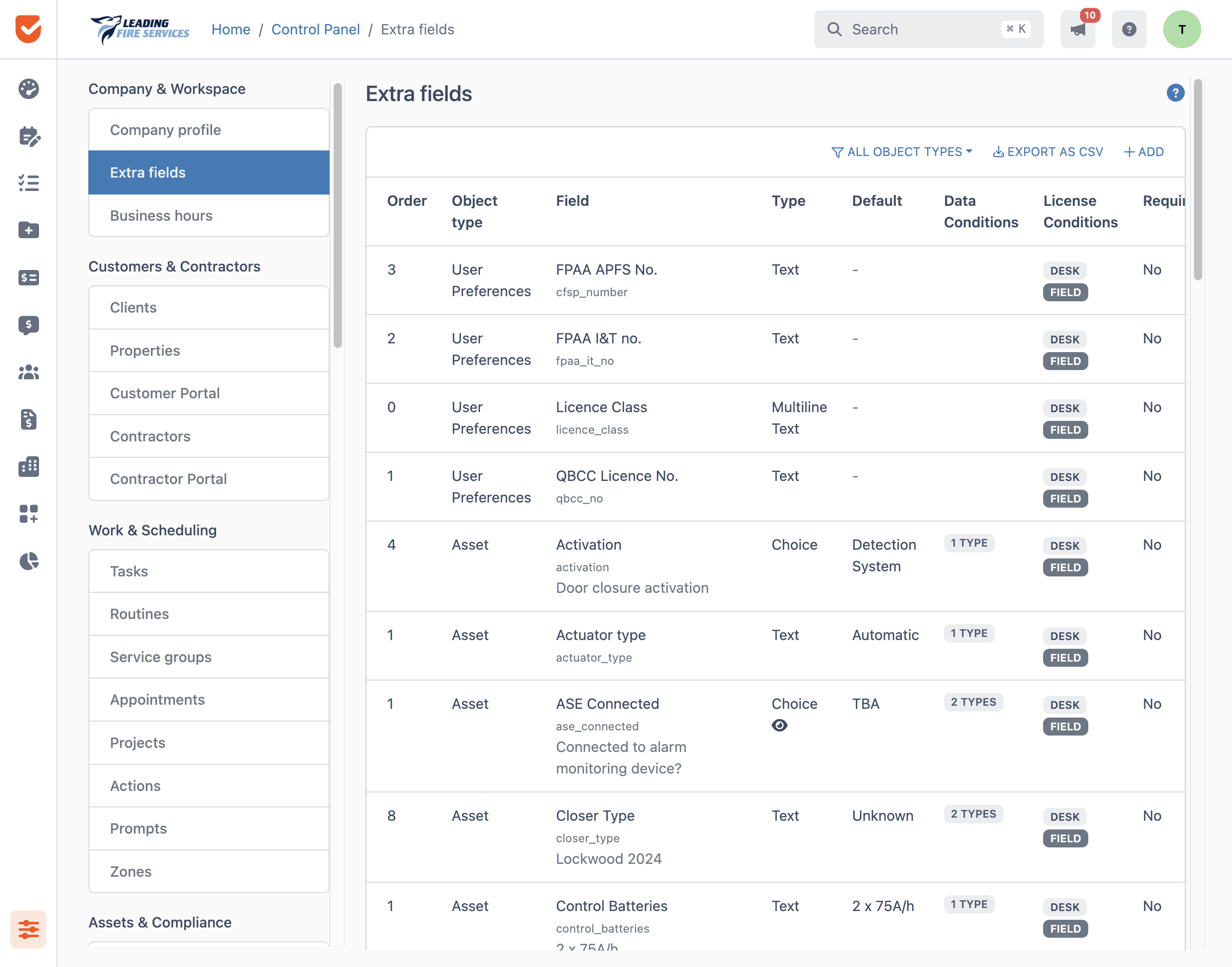Image resolution: width=1232 pixels, height=967 pixels.
Task: Click the dollar speech bubble quotes icon
Action: [x=28, y=325]
